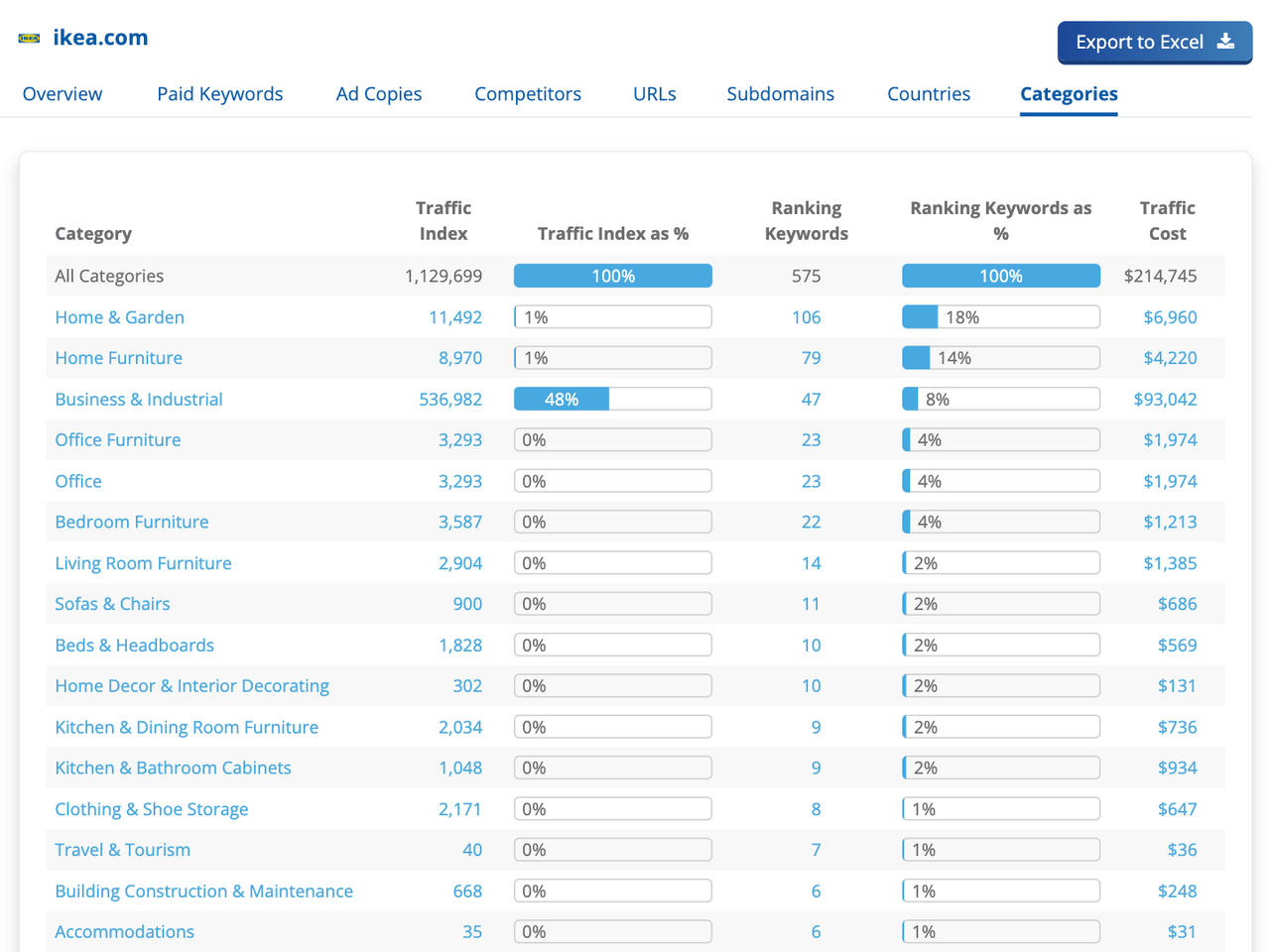
Task: Click traffic index value 536,982
Action: pos(450,400)
